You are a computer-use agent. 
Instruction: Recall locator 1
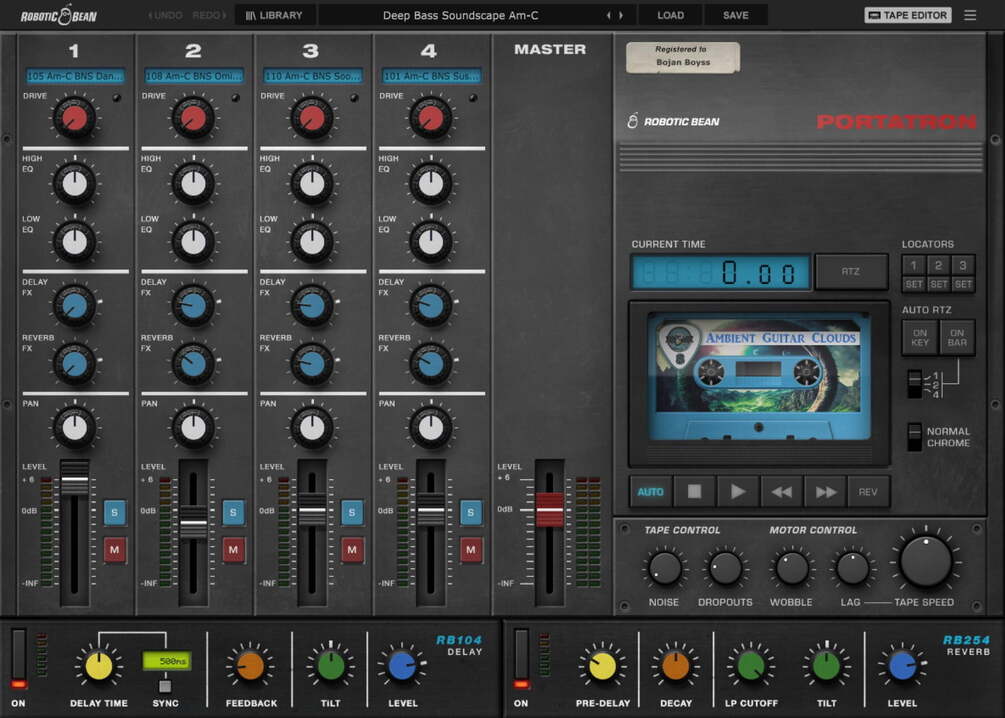click(914, 265)
